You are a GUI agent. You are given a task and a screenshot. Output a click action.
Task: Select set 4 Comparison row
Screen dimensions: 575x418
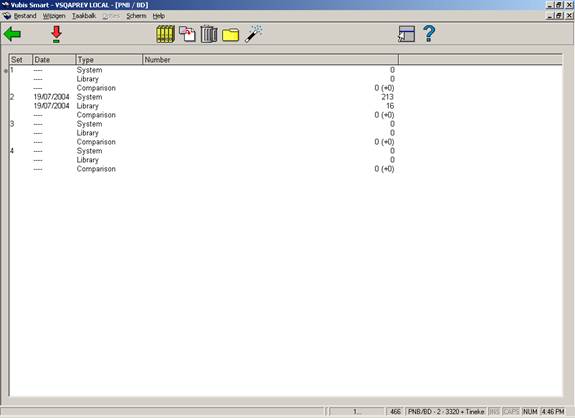coord(204,169)
